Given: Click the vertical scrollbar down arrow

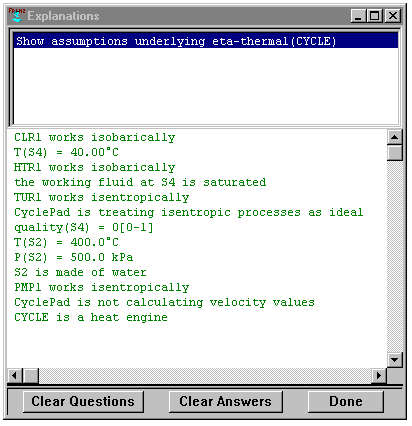Looking at the screenshot, I should pyautogui.click(x=395, y=360).
